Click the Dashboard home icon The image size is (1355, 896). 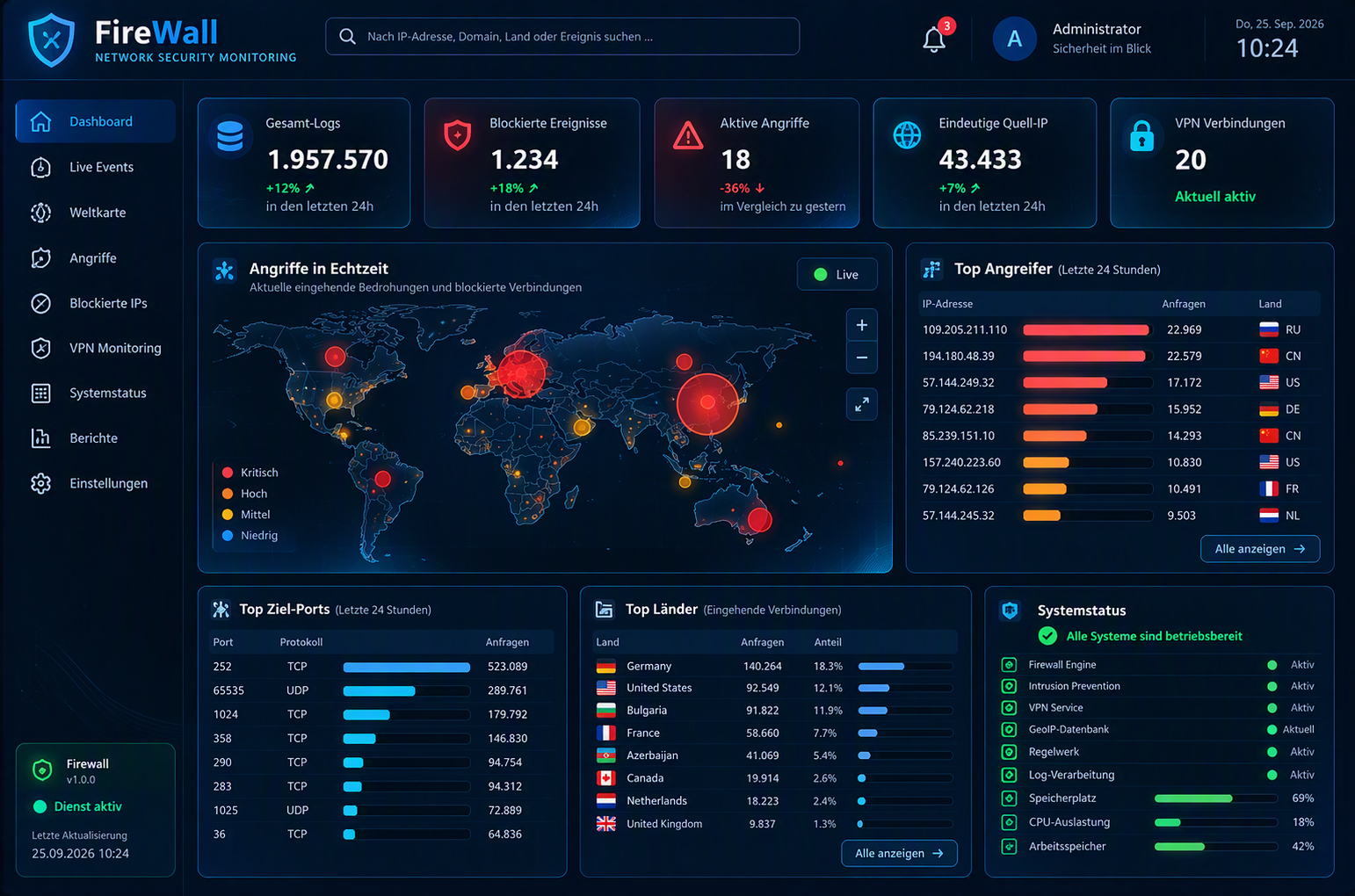point(40,121)
